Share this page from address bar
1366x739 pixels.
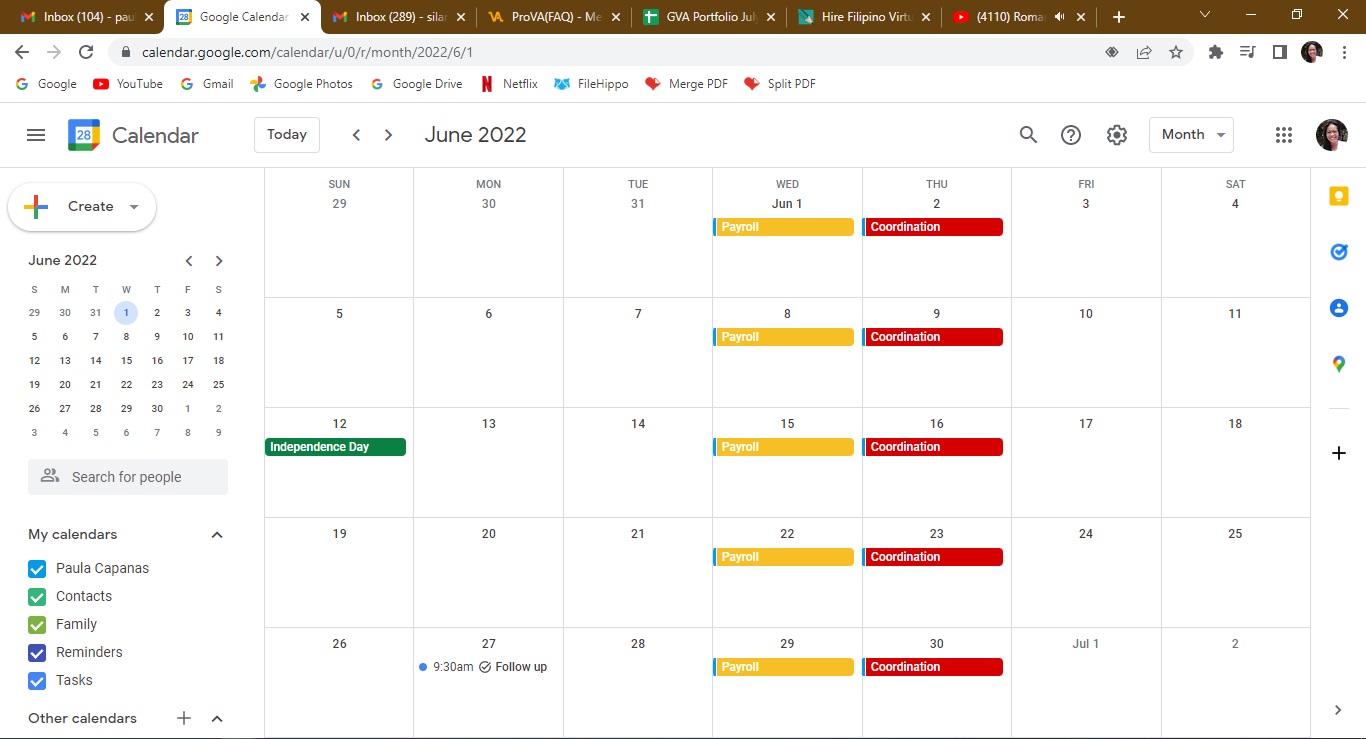(1144, 52)
